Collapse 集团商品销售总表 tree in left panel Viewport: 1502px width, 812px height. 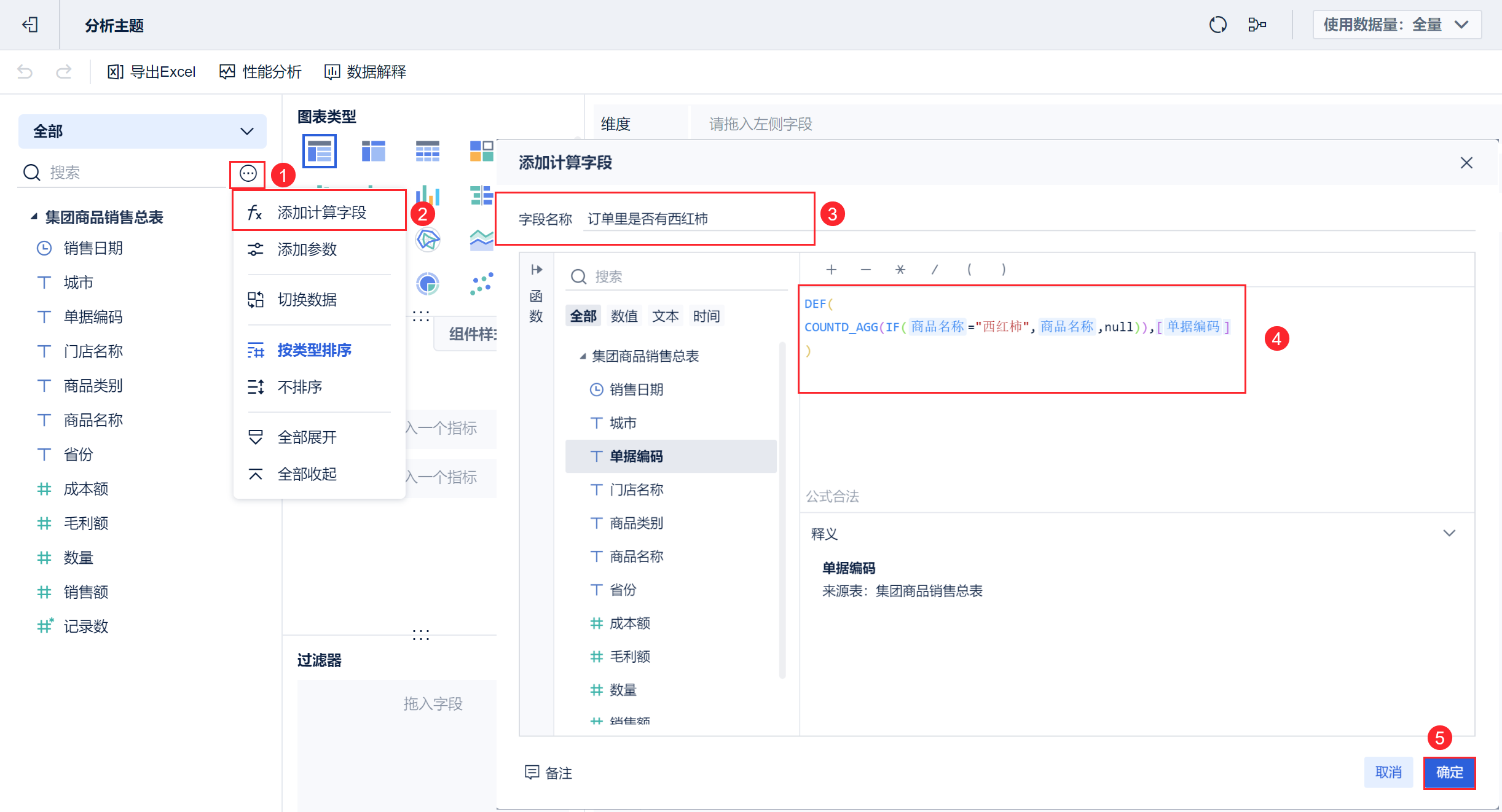click(x=34, y=217)
